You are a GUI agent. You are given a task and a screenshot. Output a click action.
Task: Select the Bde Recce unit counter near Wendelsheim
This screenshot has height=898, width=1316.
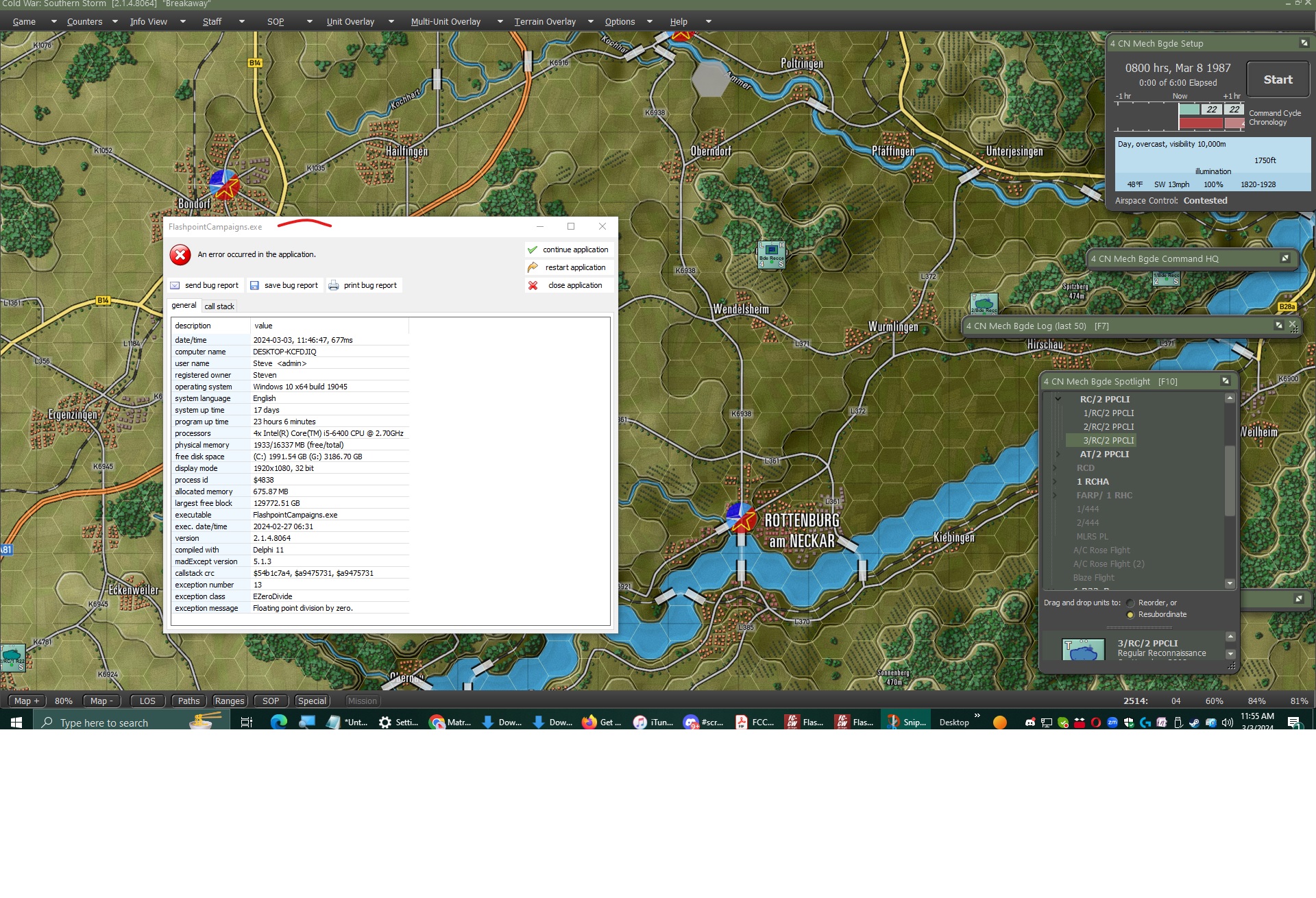[x=771, y=255]
